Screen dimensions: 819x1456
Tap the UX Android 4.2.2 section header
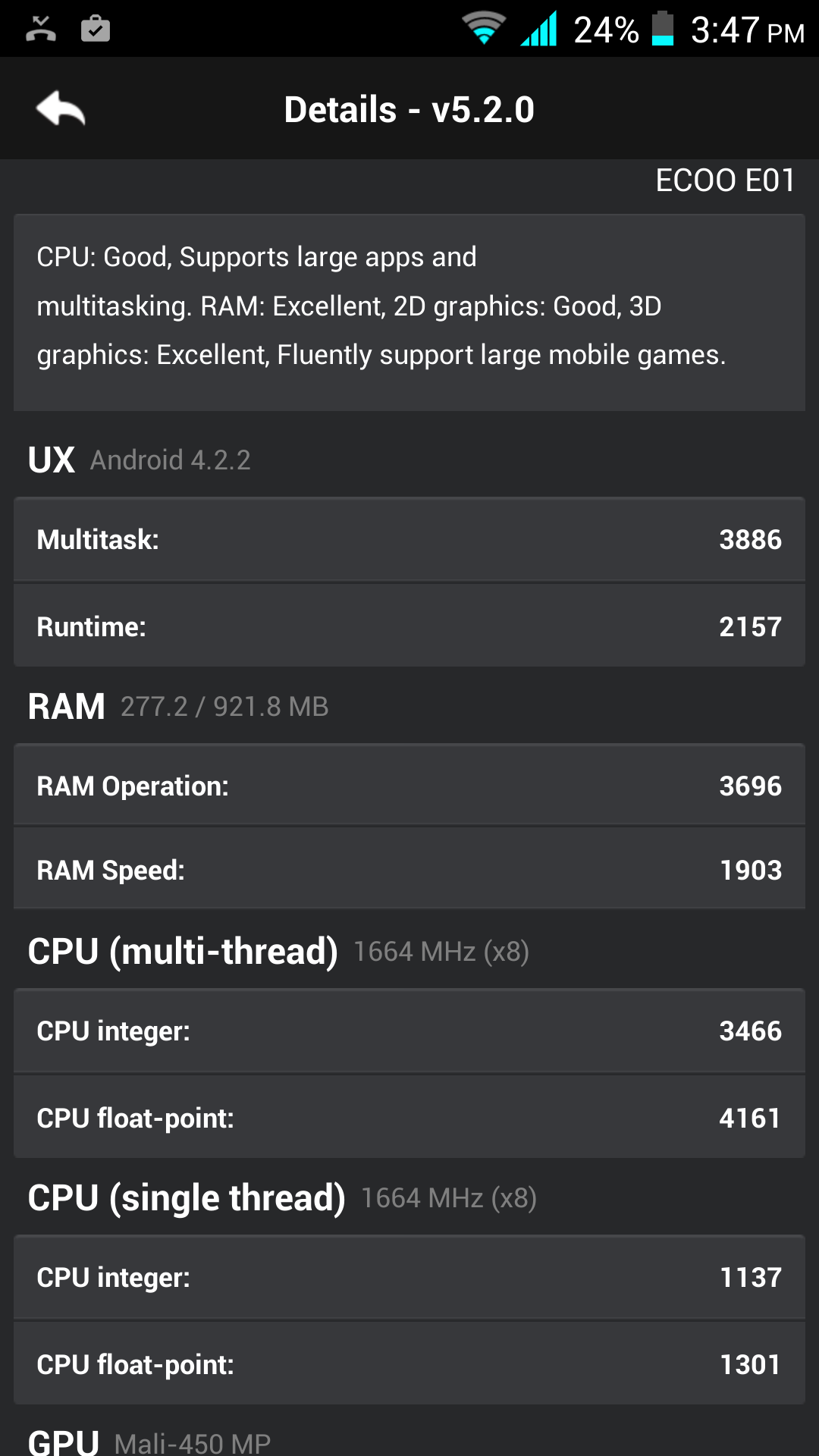[140, 460]
